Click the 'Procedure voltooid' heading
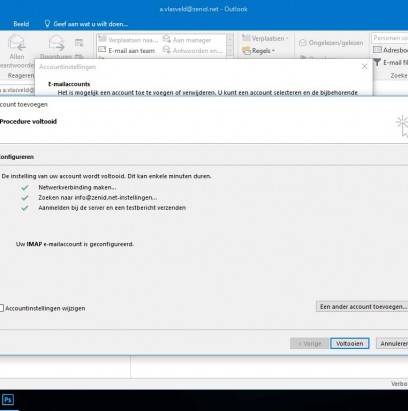The width and height of the screenshot is (408, 411). tap(28, 121)
